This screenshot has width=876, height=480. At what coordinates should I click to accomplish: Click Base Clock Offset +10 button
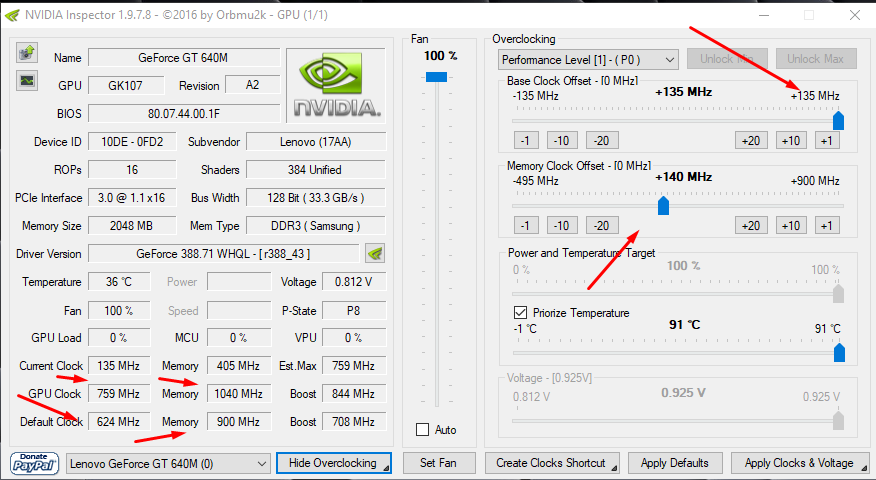[x=791, y=140]
